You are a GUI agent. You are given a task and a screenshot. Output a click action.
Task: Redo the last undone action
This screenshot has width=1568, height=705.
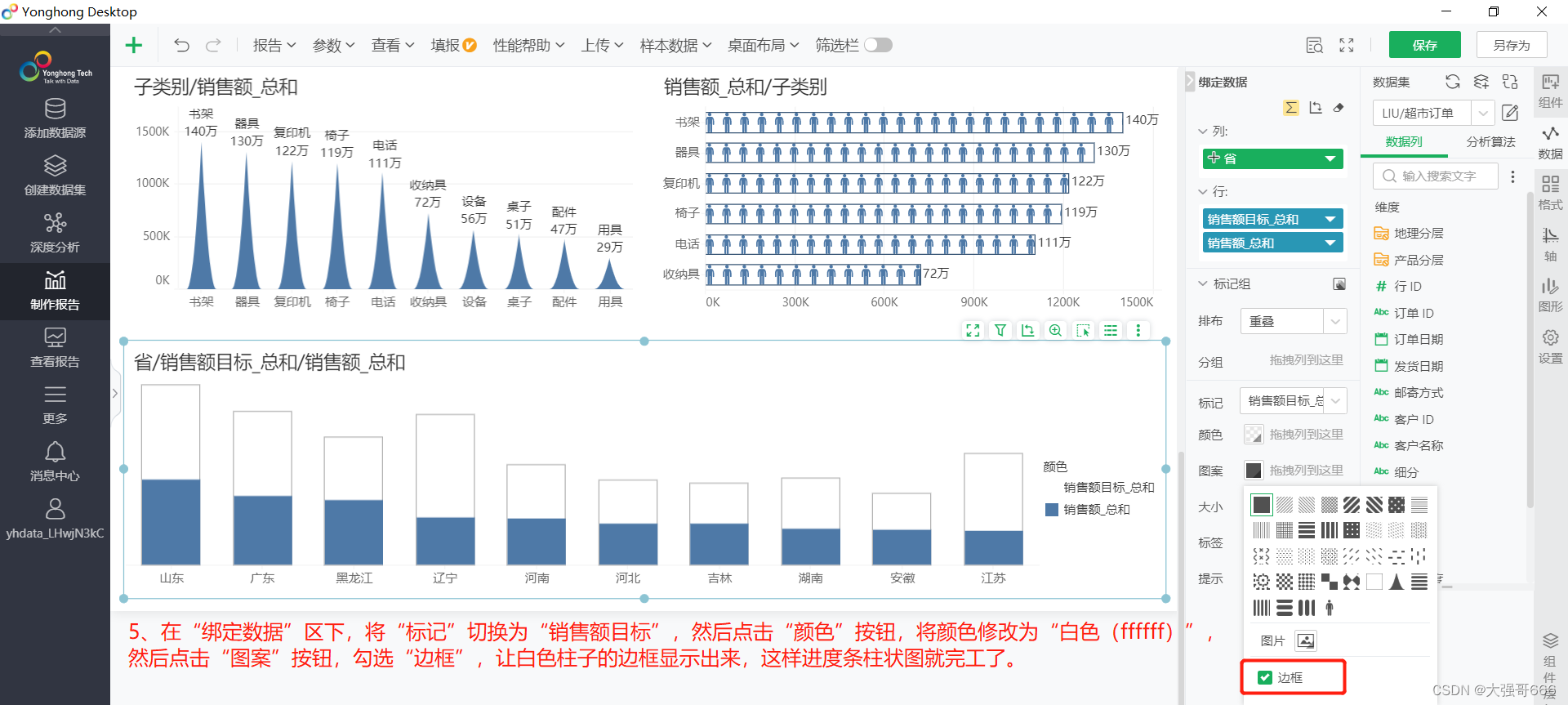213,45
